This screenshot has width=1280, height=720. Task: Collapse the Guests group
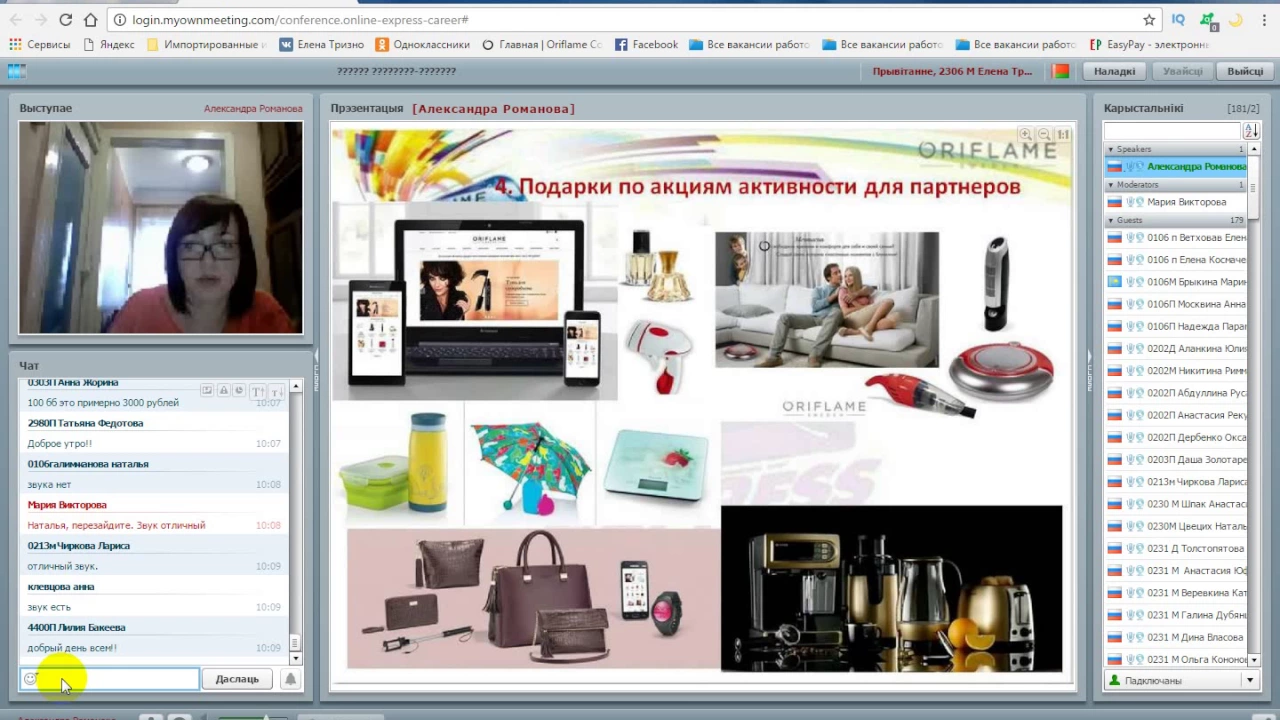point(1110,220)
